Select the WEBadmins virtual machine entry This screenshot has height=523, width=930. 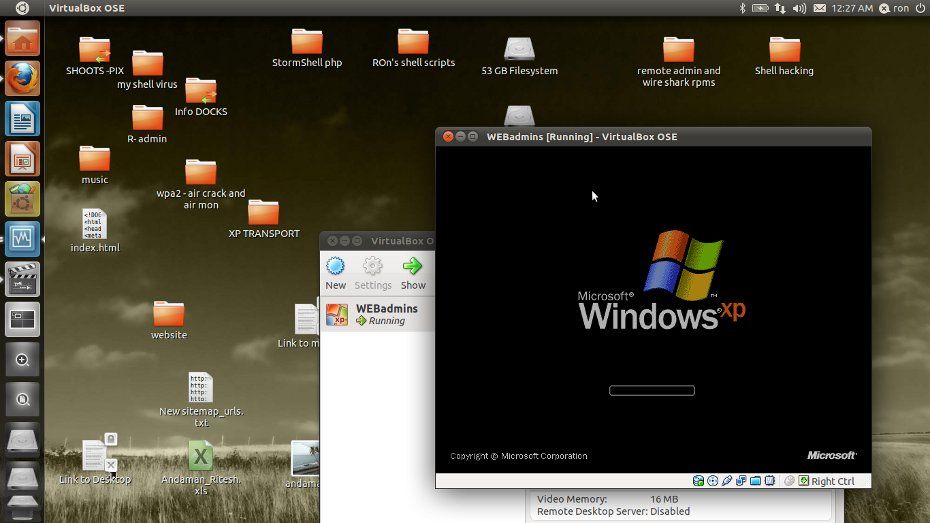point(378,315)
